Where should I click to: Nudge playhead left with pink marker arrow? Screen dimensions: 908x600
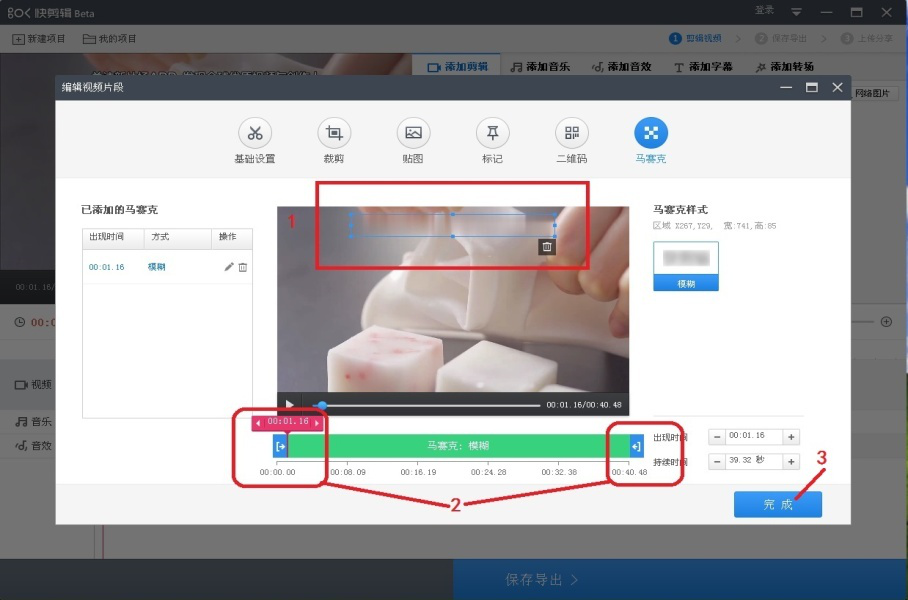pyautogui.click(x=258, y=423)
